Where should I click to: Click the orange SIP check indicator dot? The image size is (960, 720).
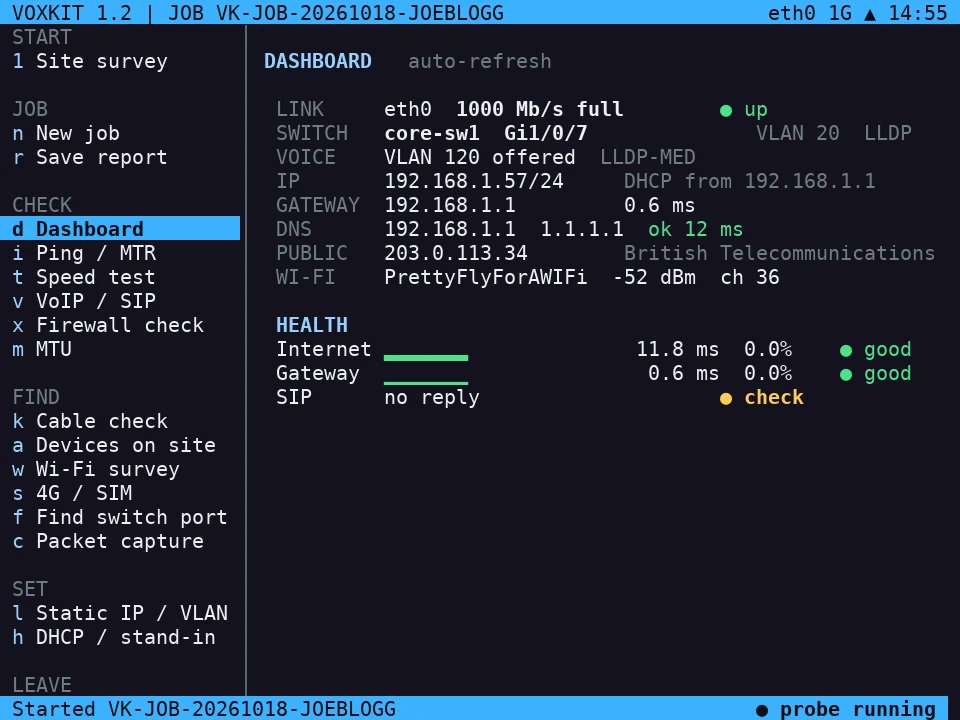[726, 399]
